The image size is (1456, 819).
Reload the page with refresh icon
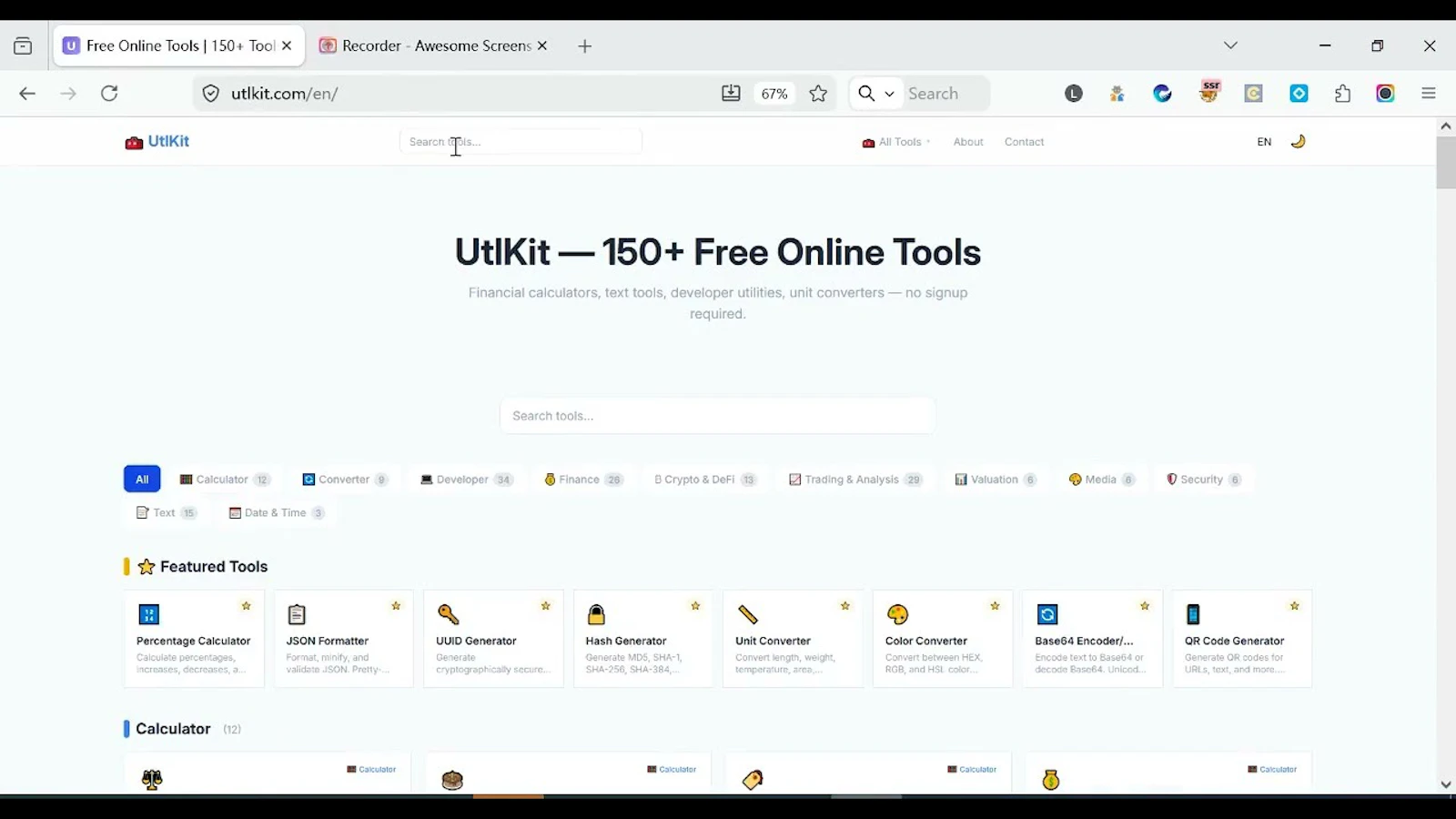click(x=109, y=94)
